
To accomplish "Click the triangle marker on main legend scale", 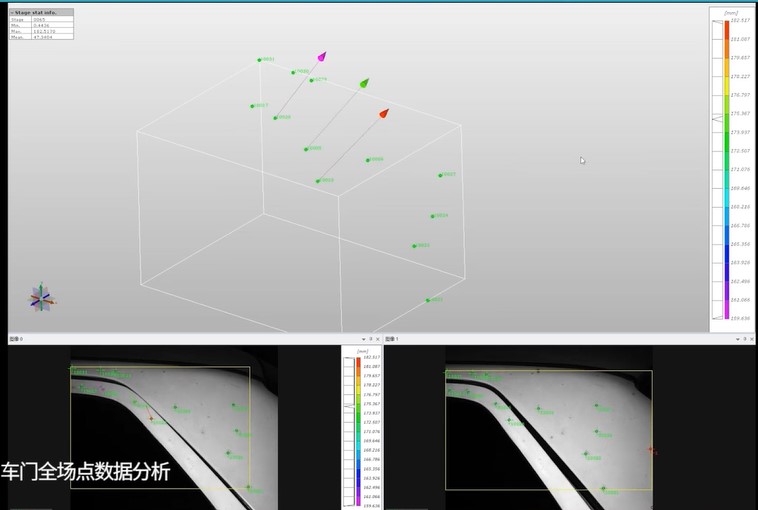I will [716, 119].
